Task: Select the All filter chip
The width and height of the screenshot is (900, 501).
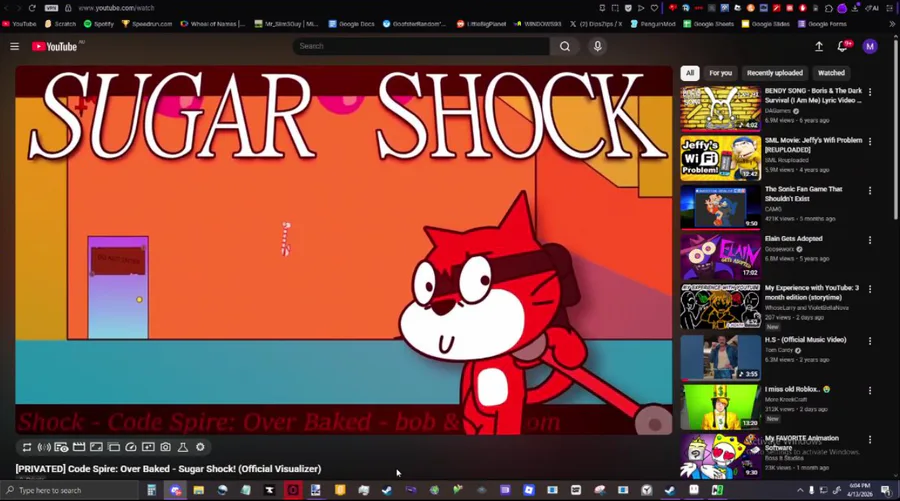Action: (x=690, y=73)
